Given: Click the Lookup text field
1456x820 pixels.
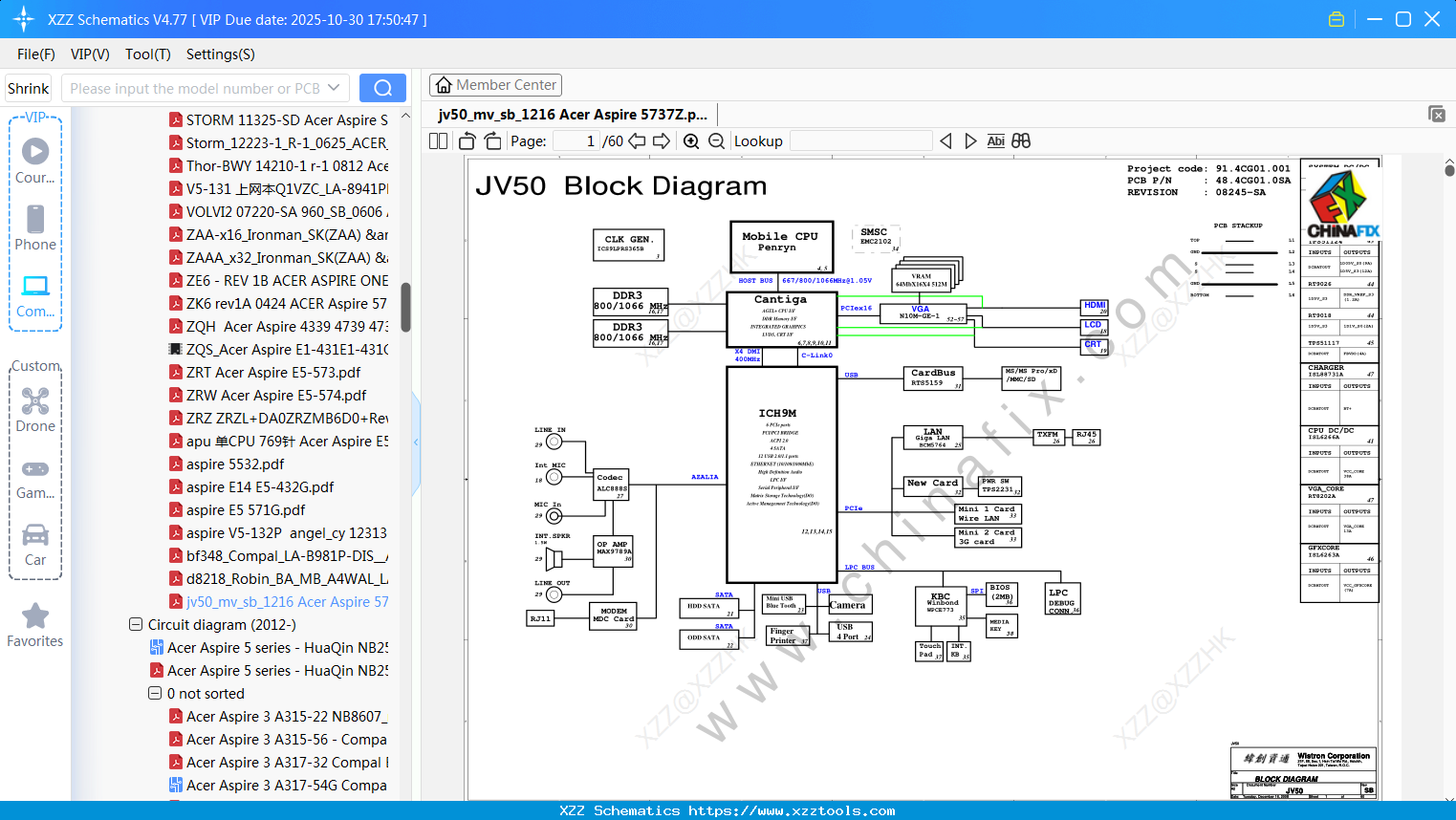Looking at the screenshot, I should [861, 141].
